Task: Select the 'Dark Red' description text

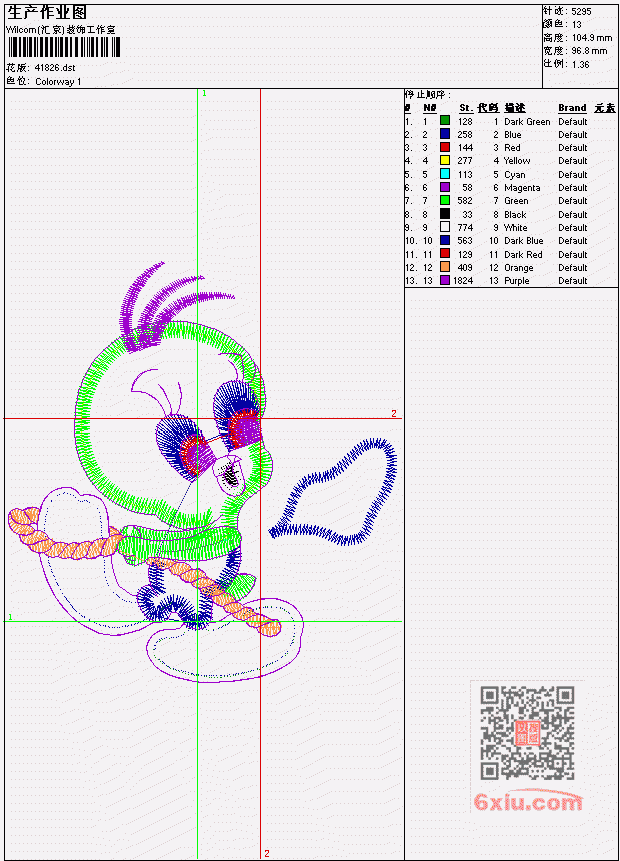Action: [523, 255]
